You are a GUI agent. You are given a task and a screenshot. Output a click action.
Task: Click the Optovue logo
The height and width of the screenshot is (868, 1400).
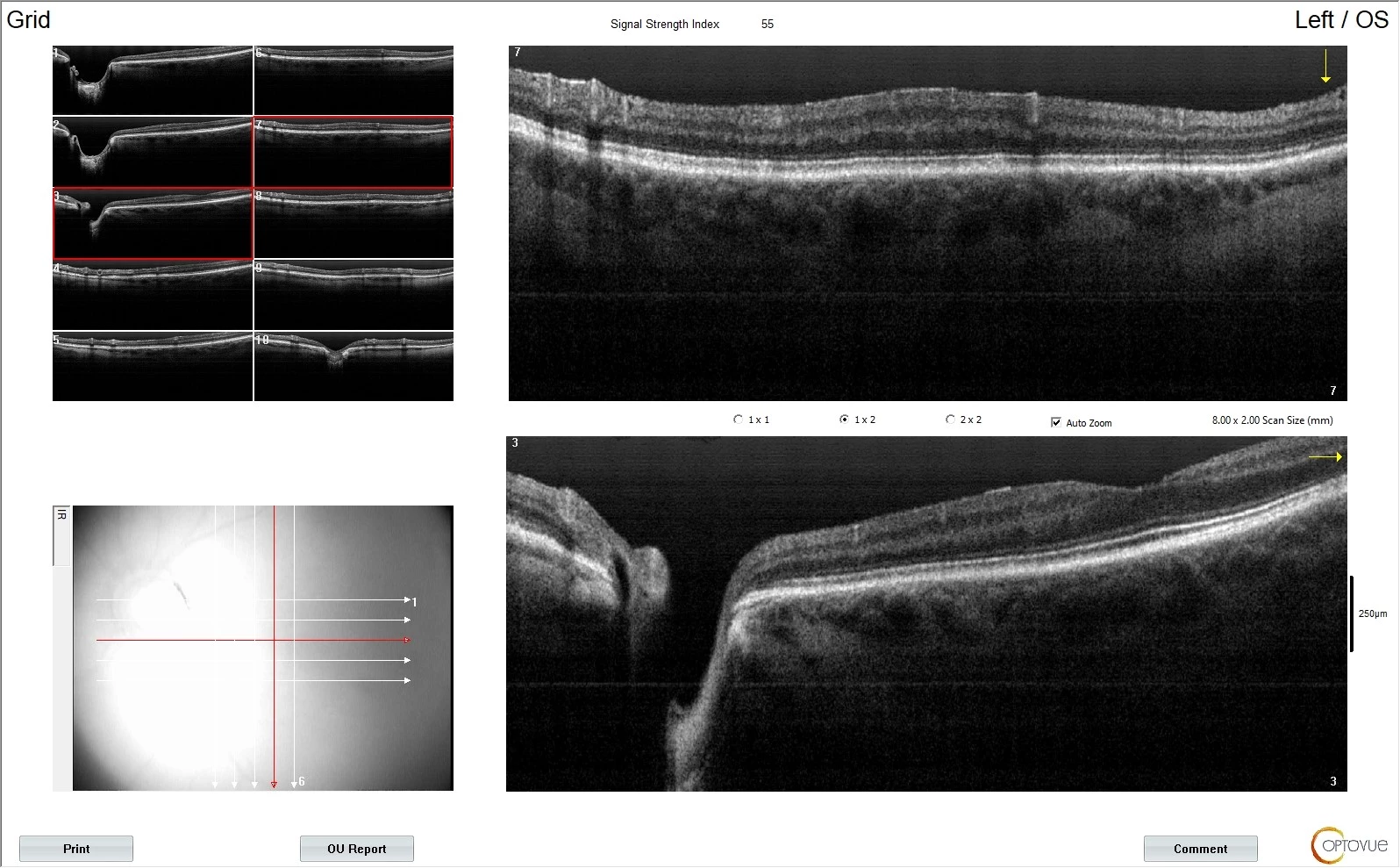click(1349, 845)
